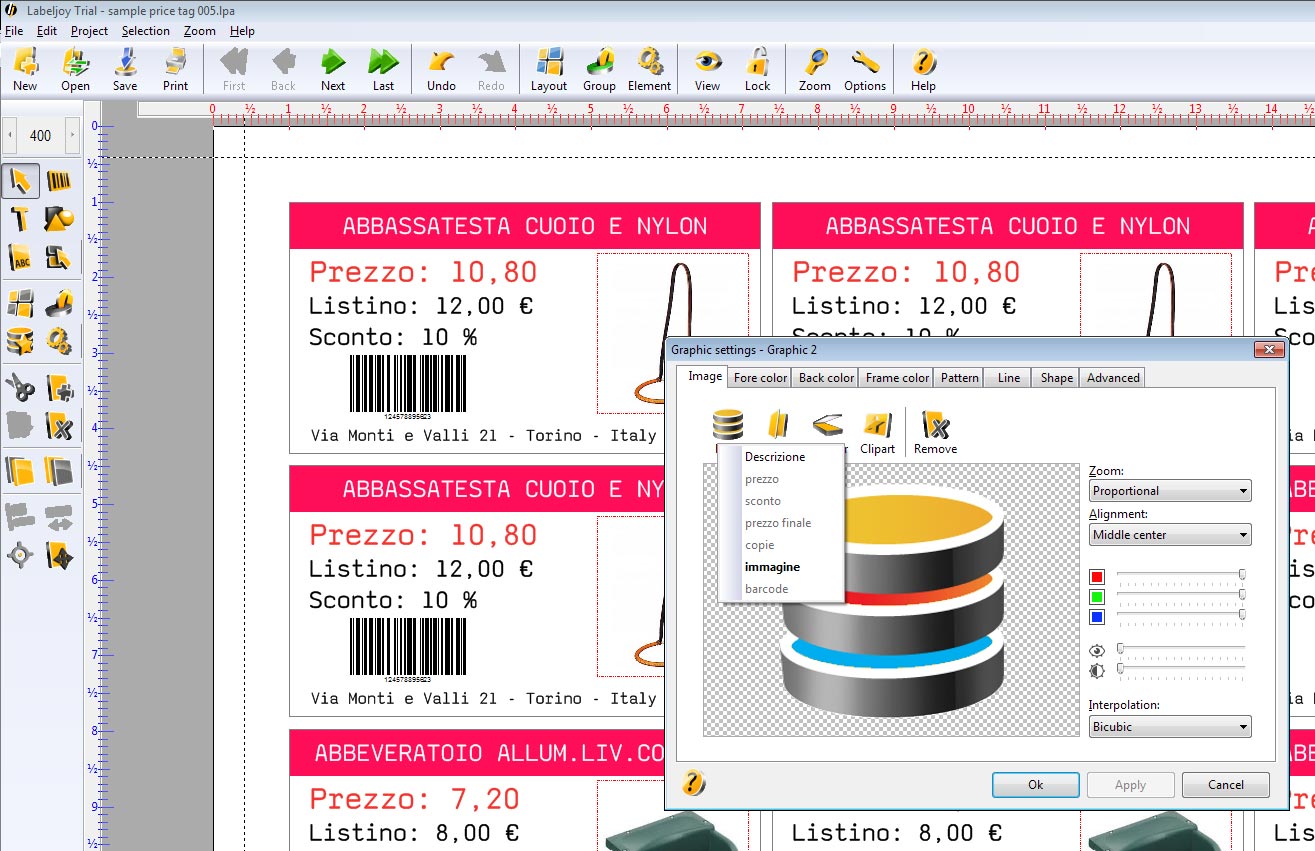Choose immagine from field popup menu
The image size is (1315, 851).
(772, 567)
